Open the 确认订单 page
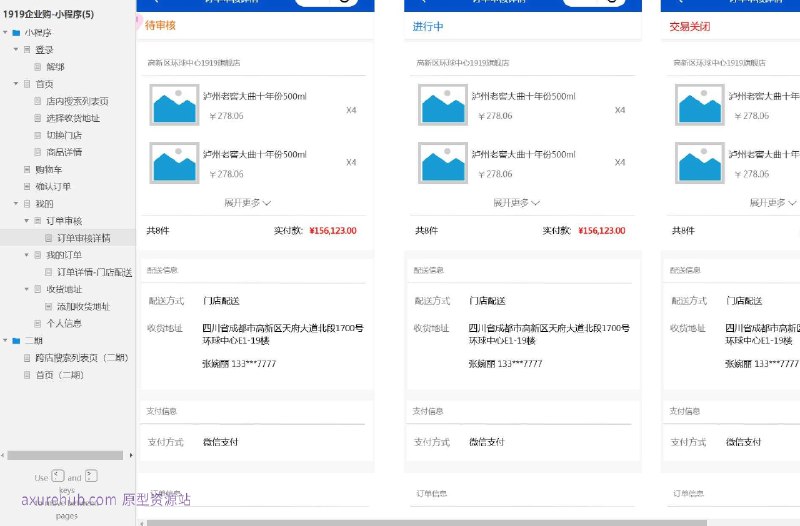 pos(53,187)
